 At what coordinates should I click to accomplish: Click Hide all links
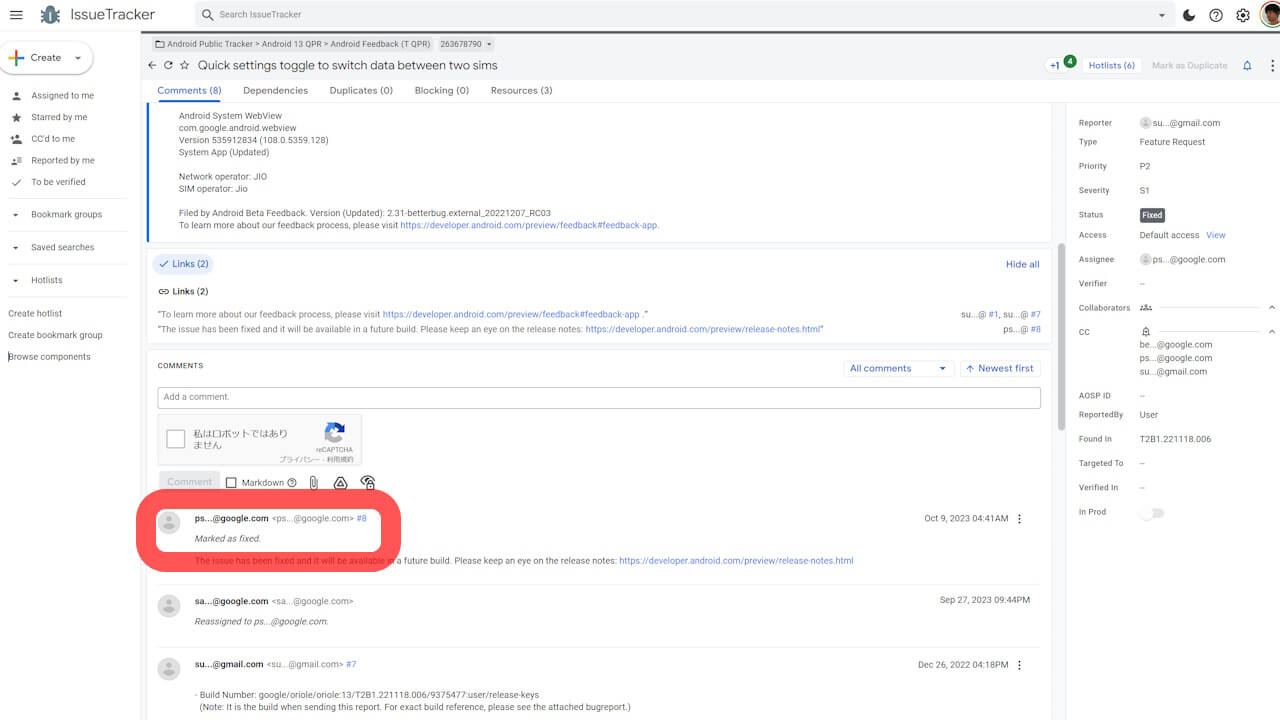point(1022,265)
